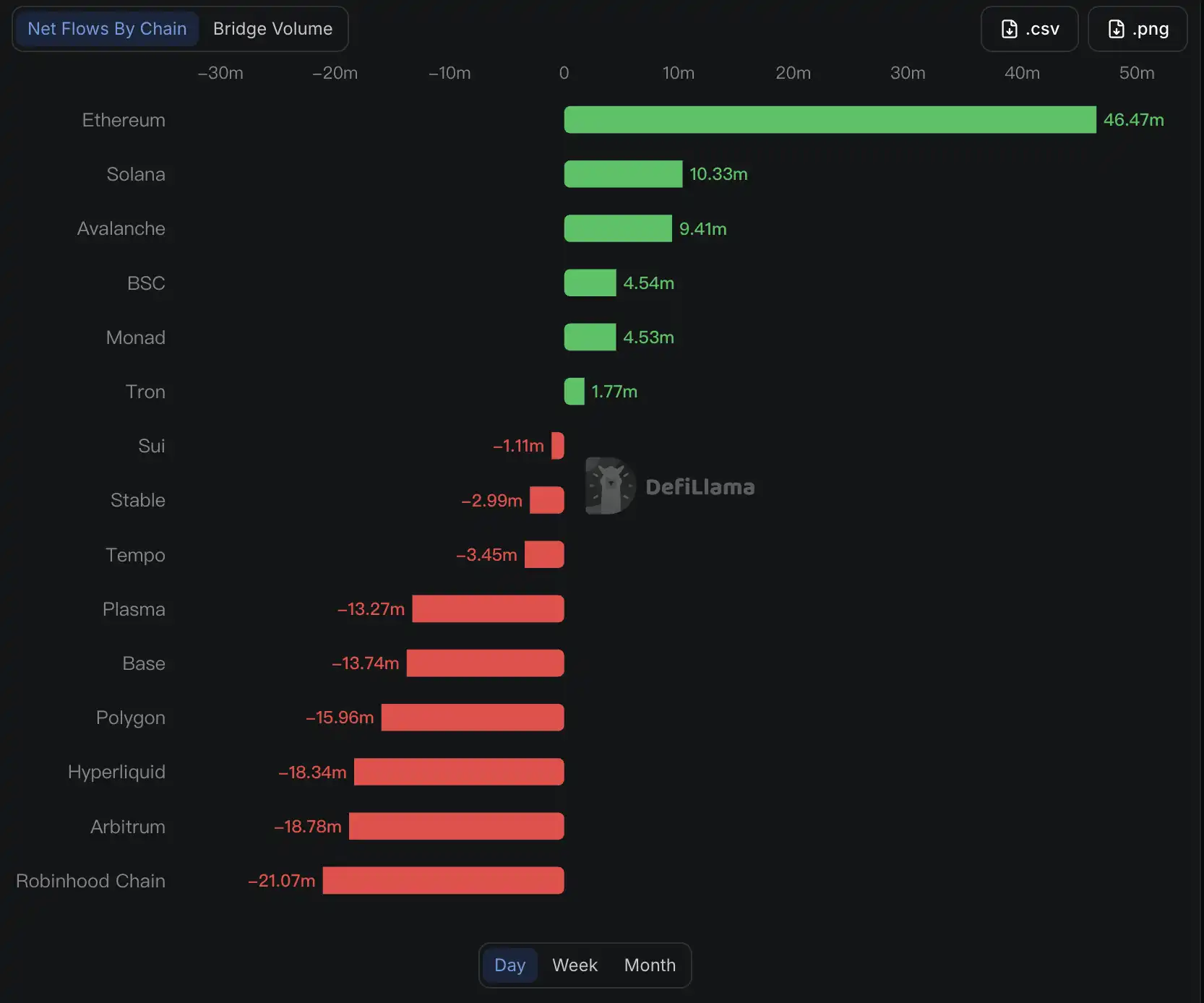Click the –13.27m value label

click(371, 609)
